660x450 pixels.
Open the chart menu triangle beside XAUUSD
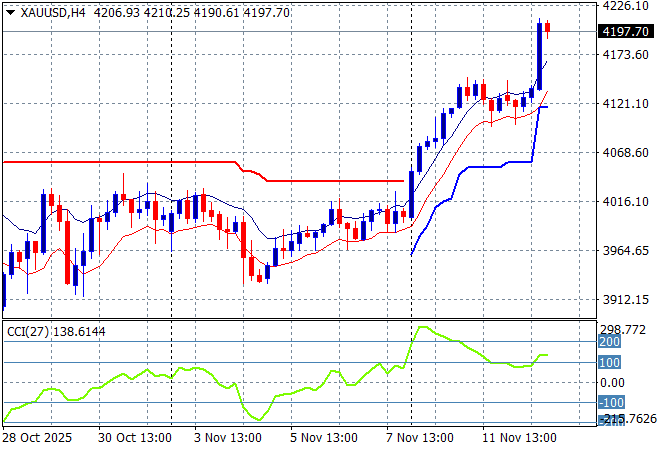pos(11,13)
